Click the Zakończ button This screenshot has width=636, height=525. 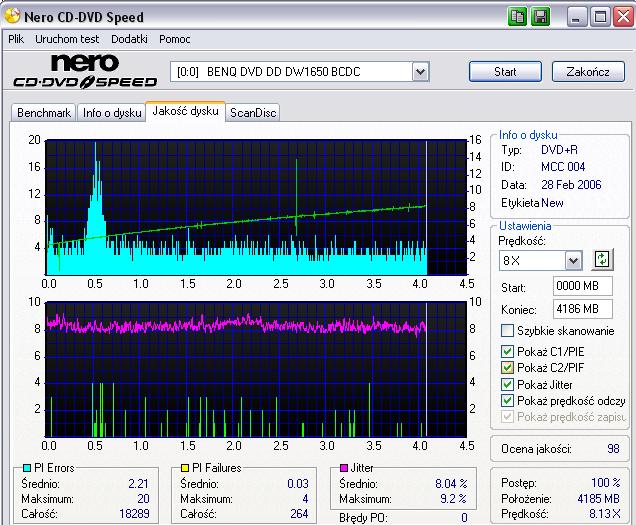pyautogui.click(x=588, y=72)
